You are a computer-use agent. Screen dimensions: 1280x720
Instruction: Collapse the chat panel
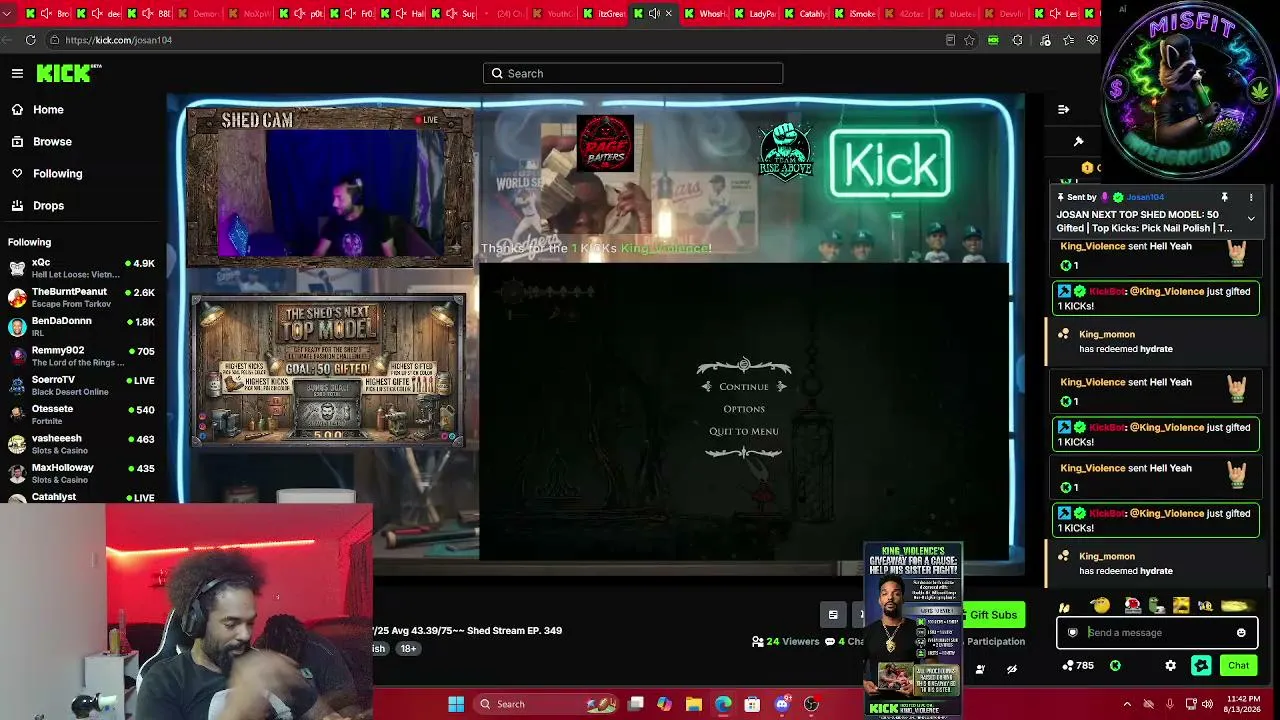pos(1063,109)
